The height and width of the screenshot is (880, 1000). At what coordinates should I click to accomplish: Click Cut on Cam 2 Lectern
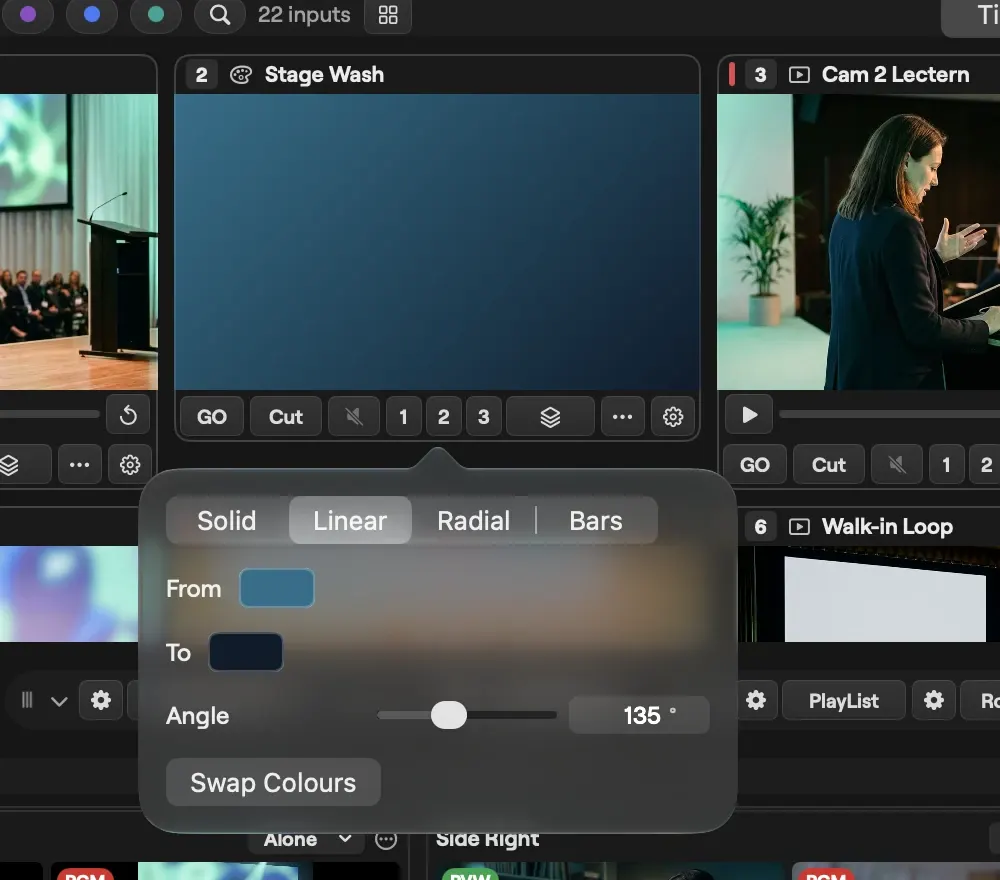(x=829, y=465)
